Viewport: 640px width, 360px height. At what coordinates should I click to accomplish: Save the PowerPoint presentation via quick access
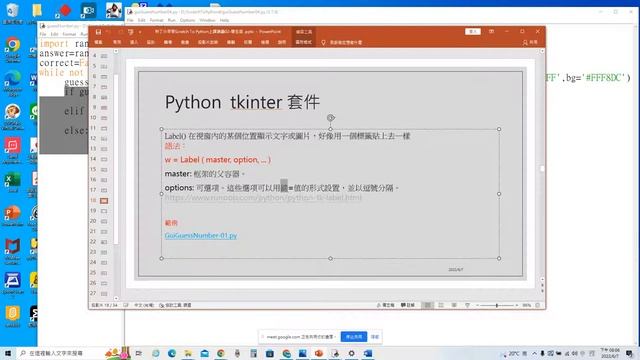98,32
